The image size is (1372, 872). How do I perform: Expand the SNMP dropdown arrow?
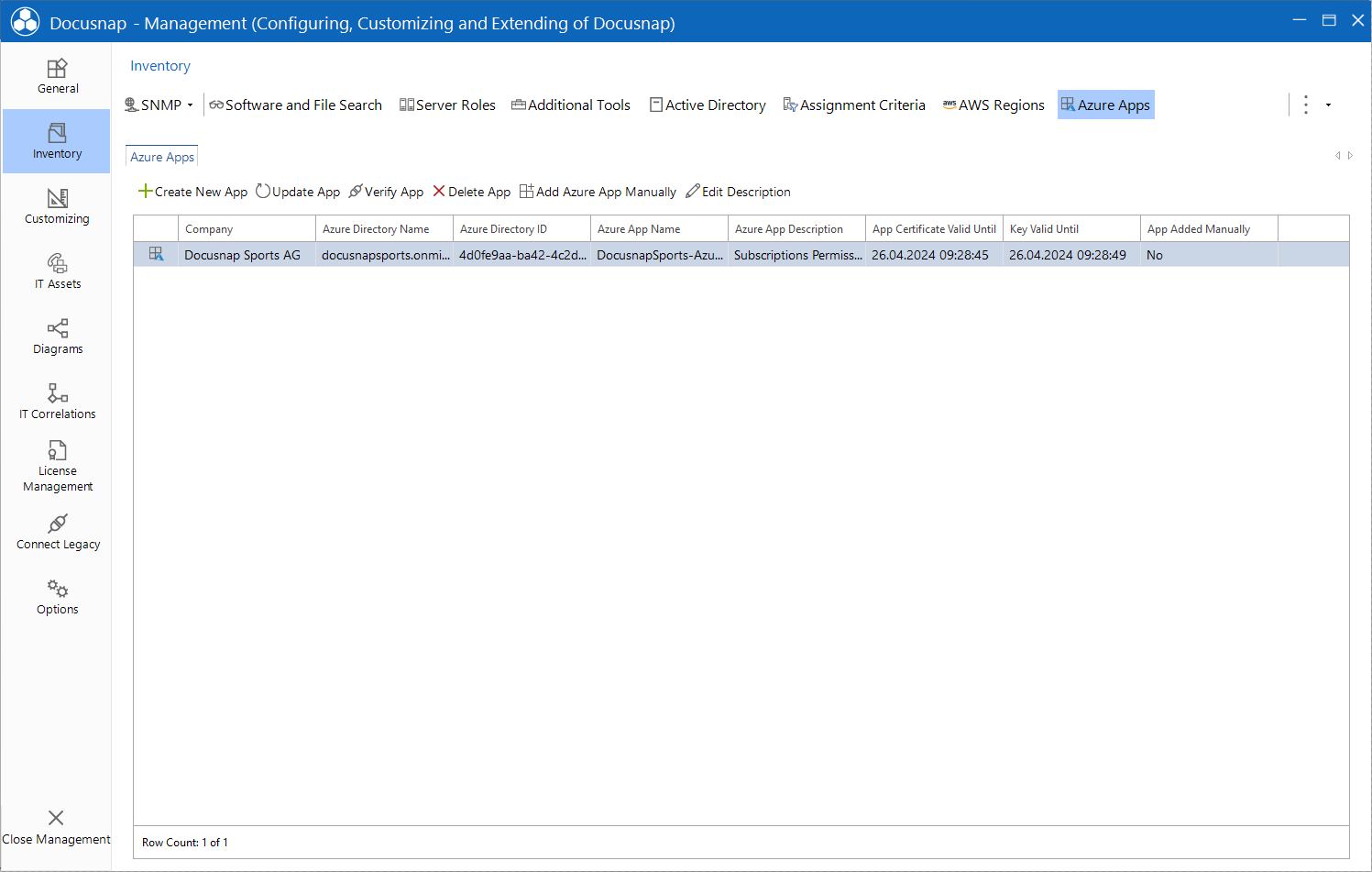[x=191, y=105]
